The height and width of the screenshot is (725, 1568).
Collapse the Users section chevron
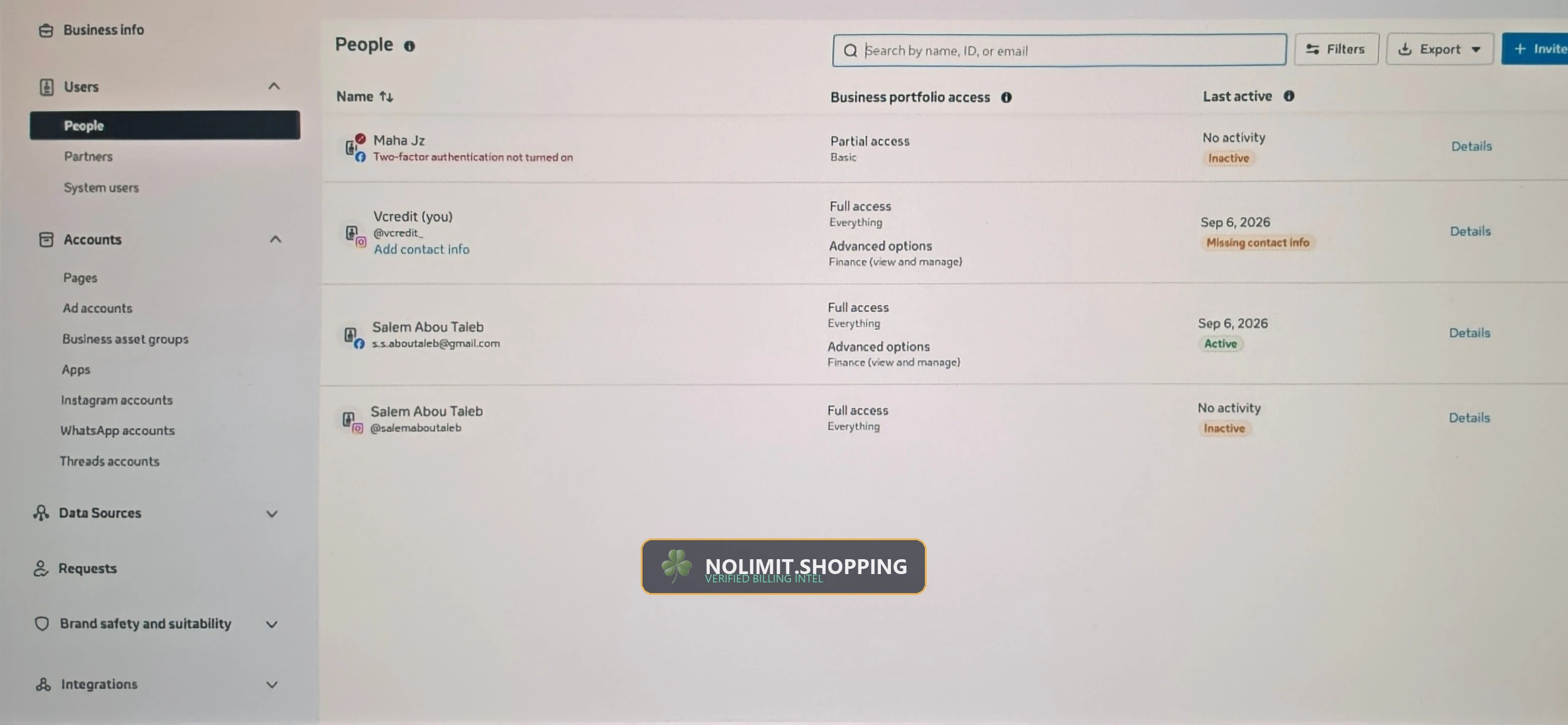click(x=274, y=86)
